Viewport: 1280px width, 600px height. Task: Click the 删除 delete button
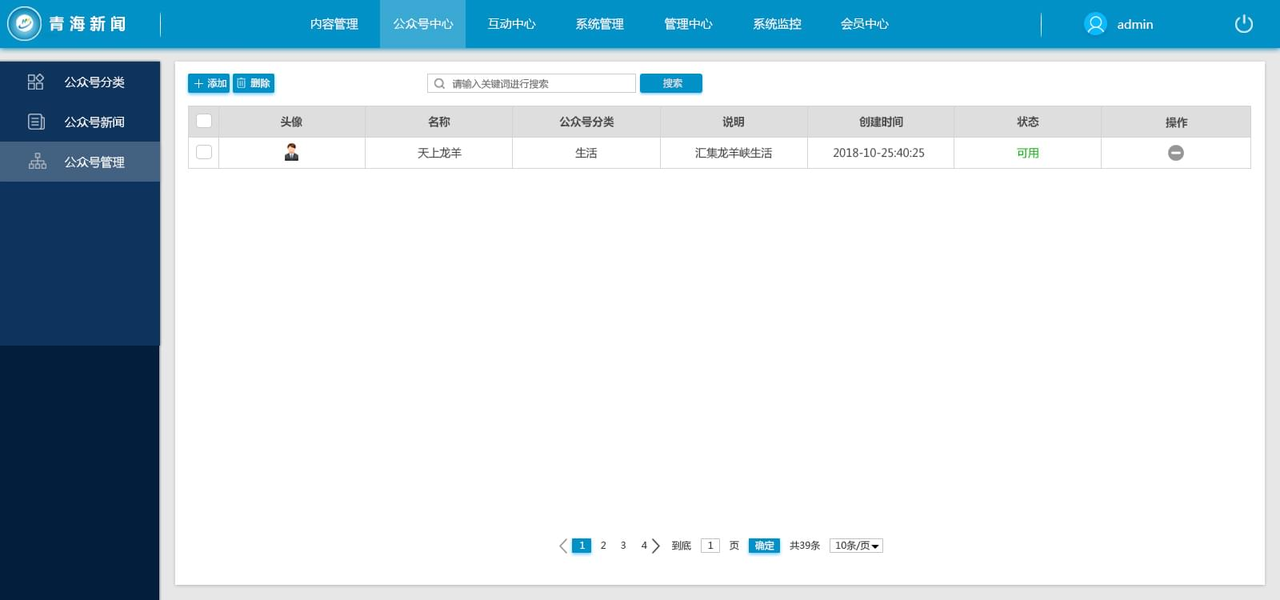point(254,84)
